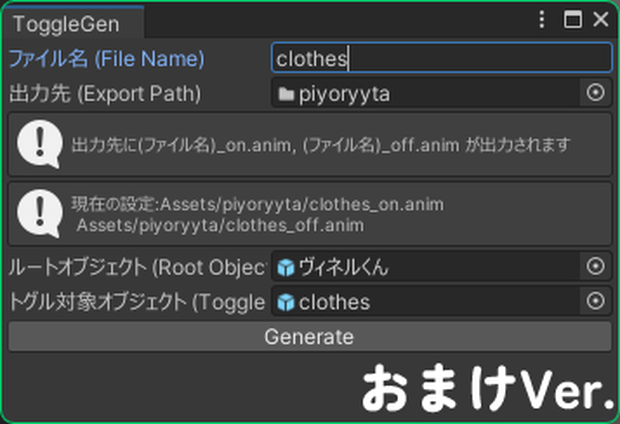Select the piyoryyta export path field
620x424 pixels.
[x=426, y=93]
